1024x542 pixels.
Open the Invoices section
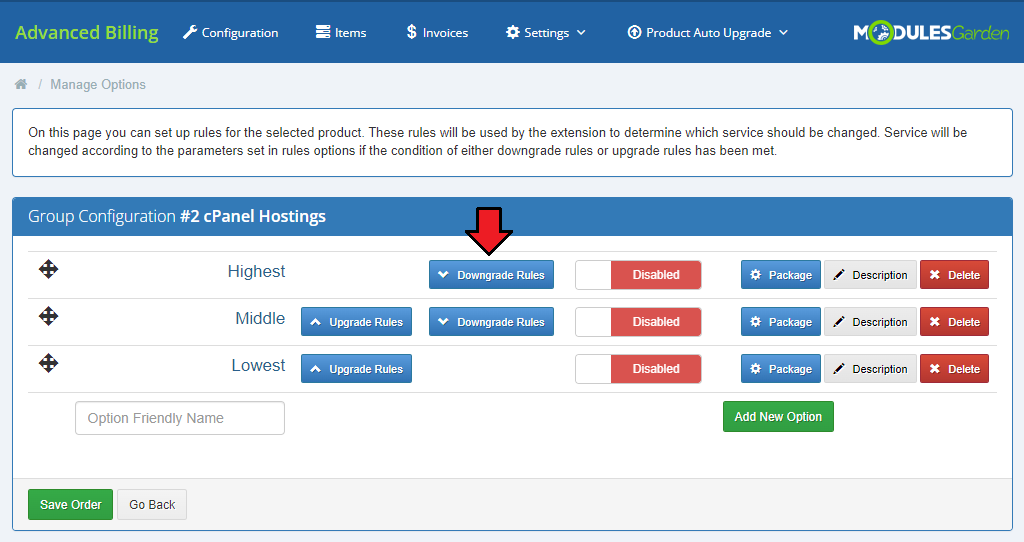coord(437,33)
